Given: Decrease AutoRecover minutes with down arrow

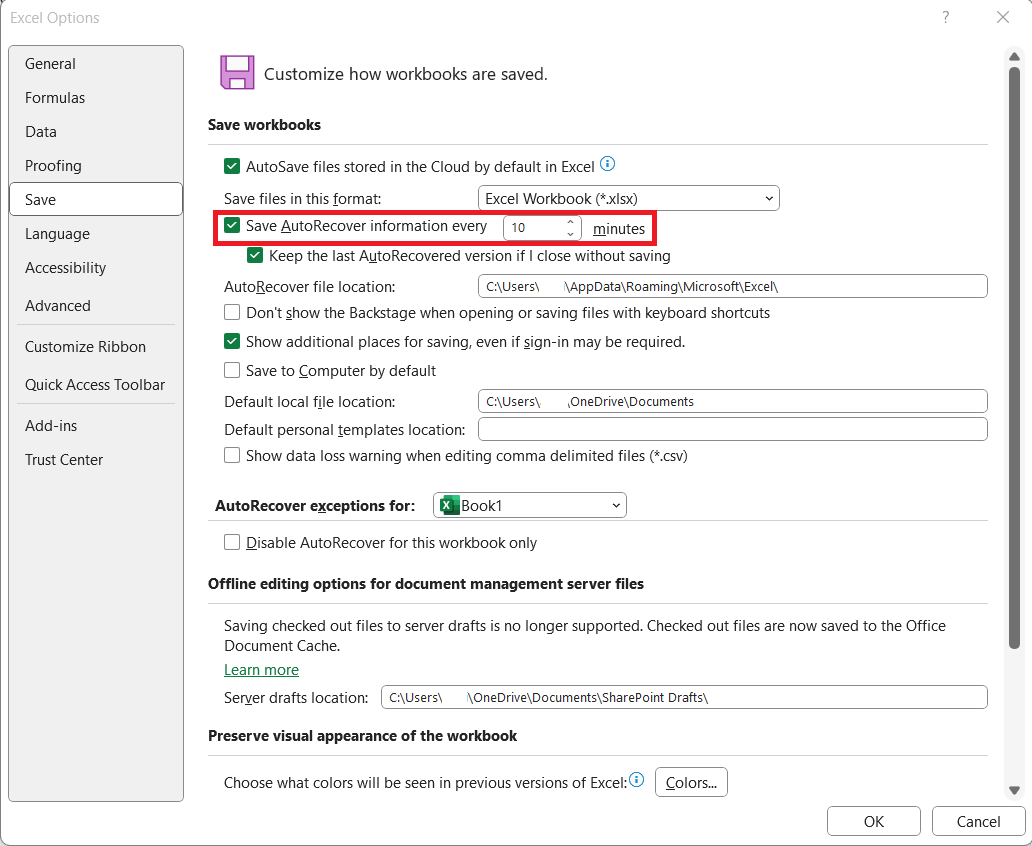Looking at the screenshot, I should (571, 234).
